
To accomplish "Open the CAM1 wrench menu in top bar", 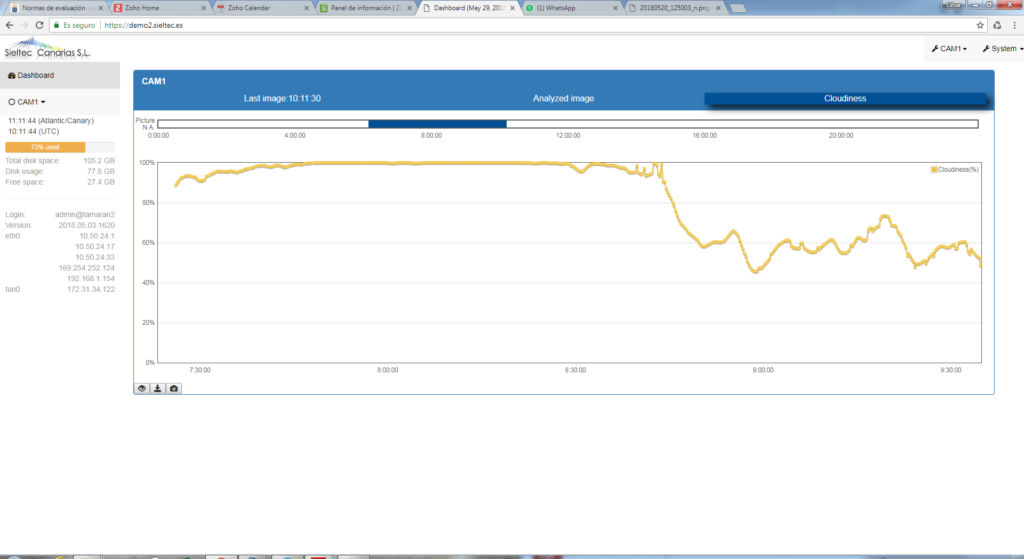I will 949,49.
